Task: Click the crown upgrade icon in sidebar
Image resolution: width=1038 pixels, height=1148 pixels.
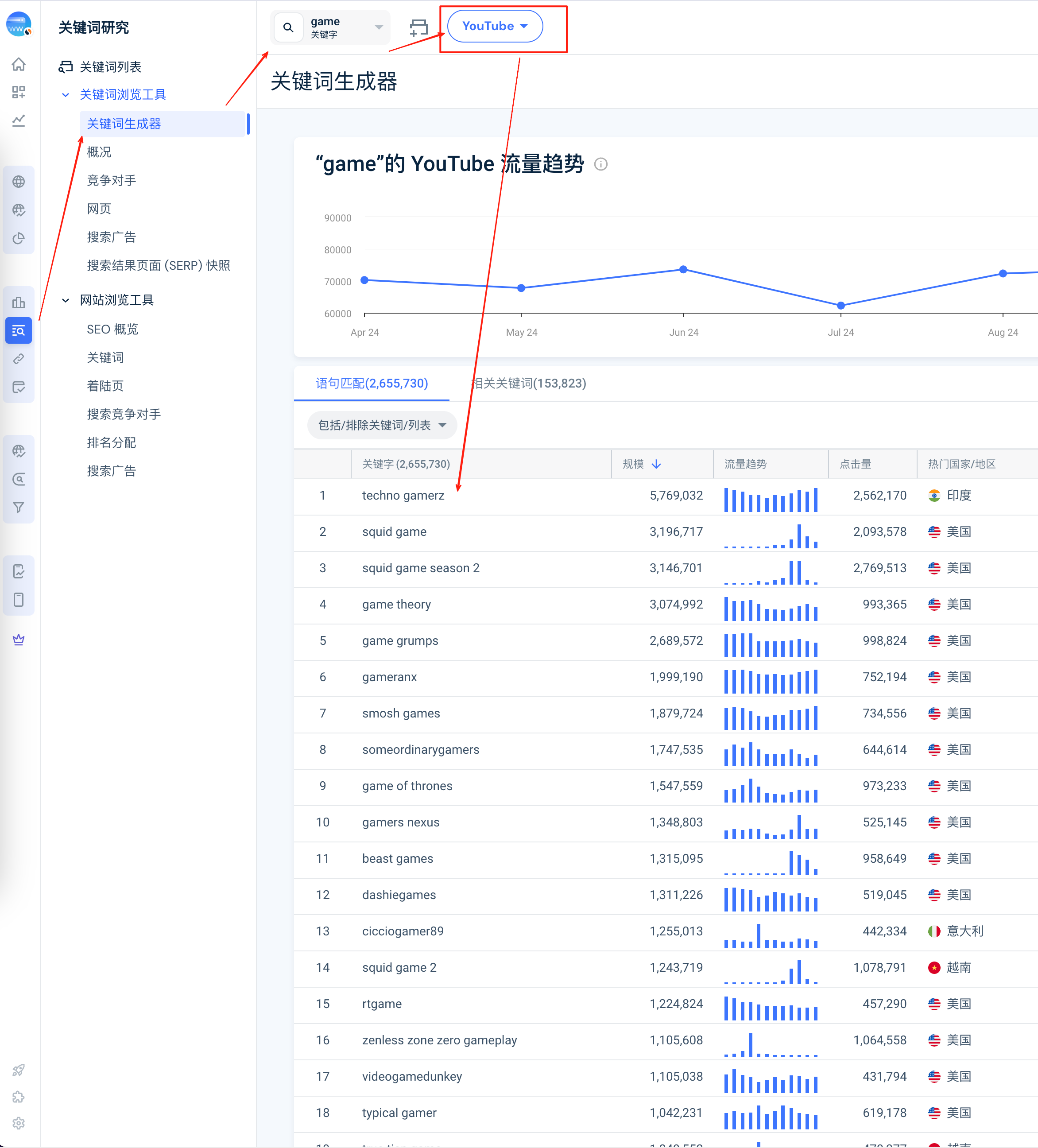Action: coord(19,640)
